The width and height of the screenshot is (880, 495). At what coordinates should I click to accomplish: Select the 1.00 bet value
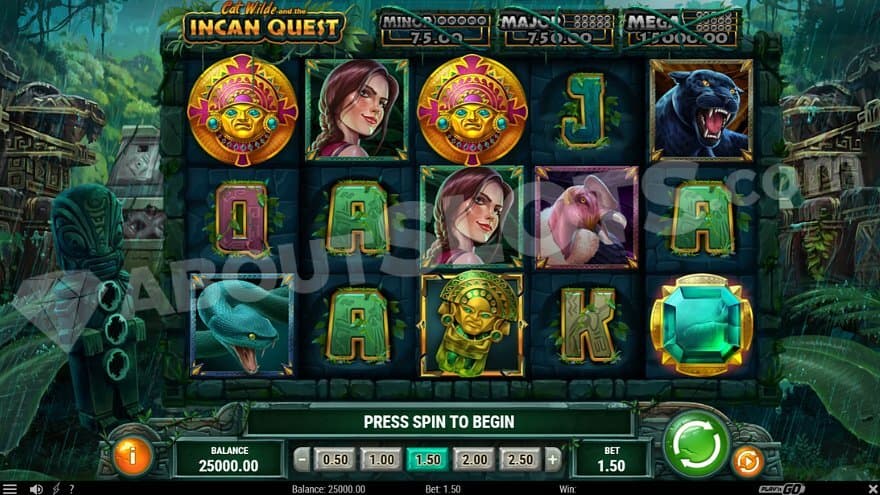coord(381,460)
